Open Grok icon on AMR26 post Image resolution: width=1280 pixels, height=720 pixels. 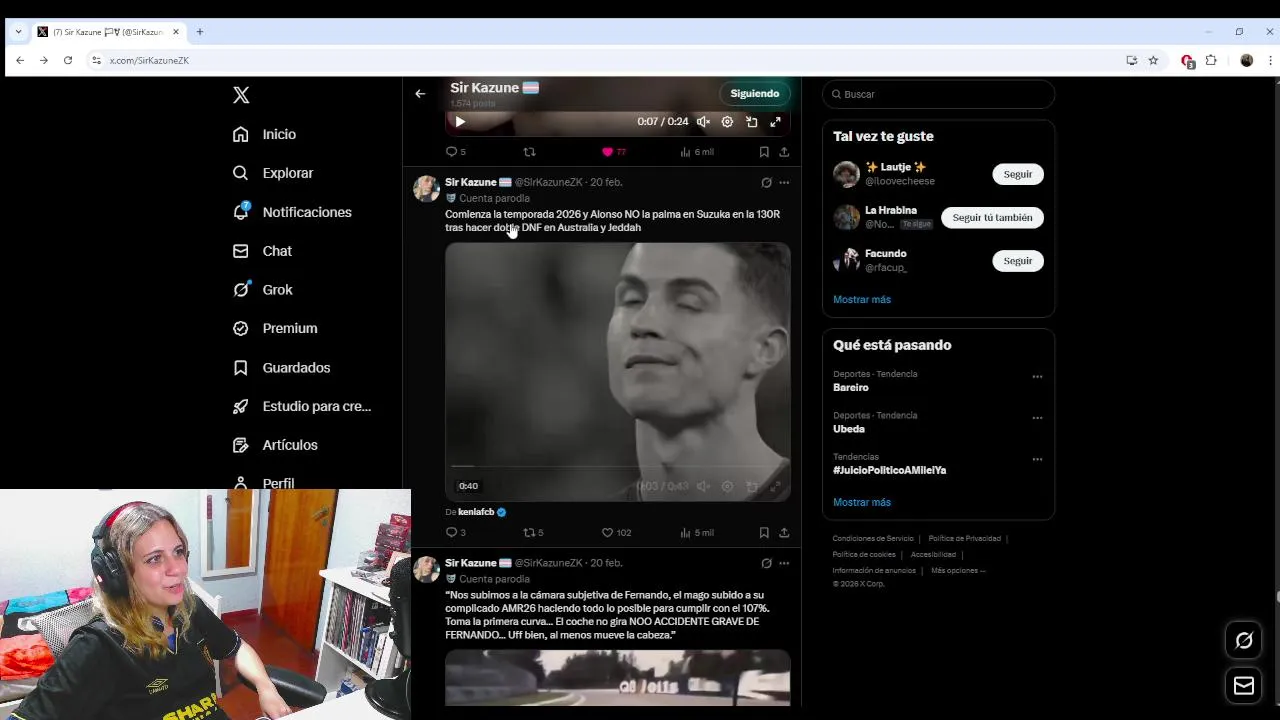[766, 564]
